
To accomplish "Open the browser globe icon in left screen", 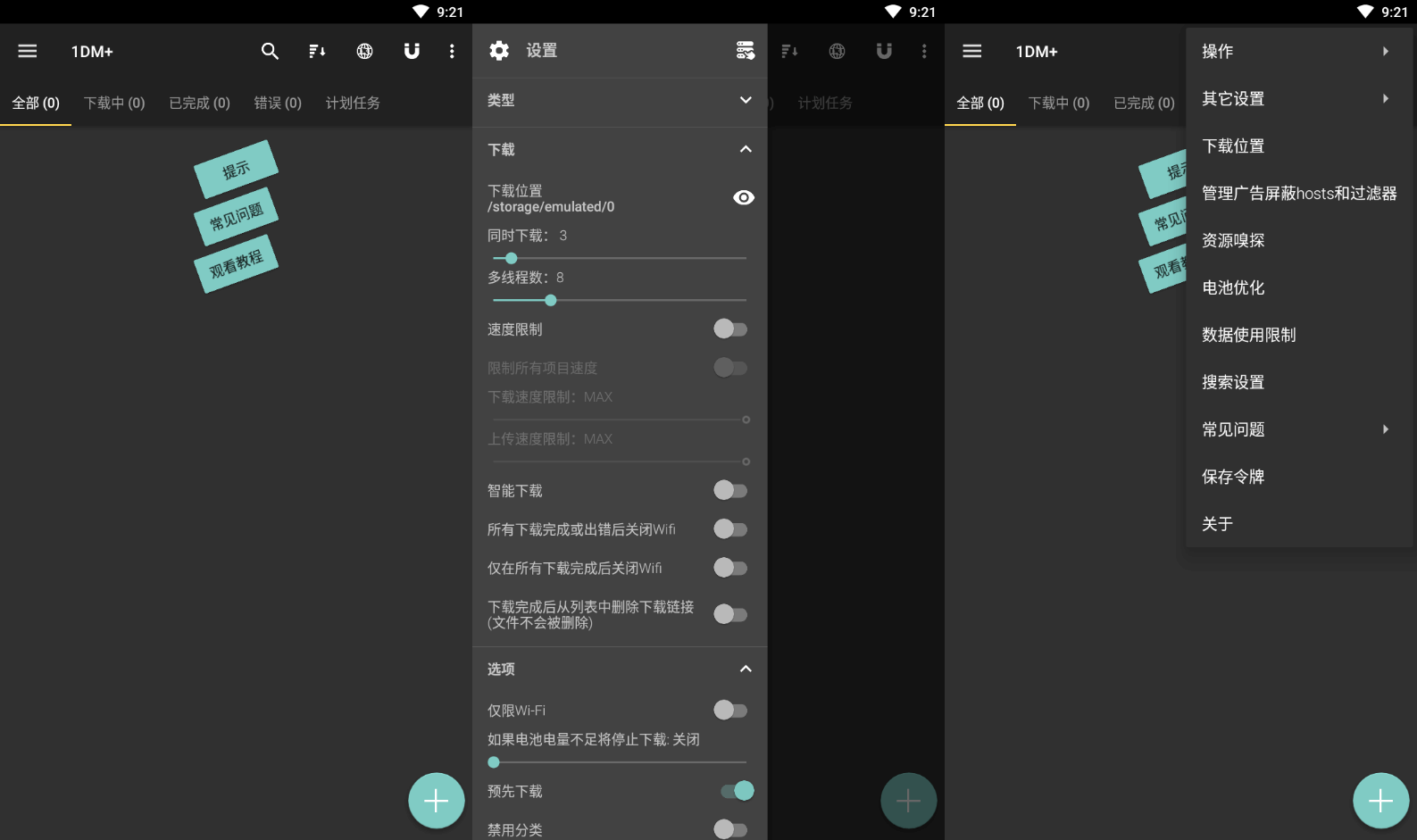I will 364,51.
